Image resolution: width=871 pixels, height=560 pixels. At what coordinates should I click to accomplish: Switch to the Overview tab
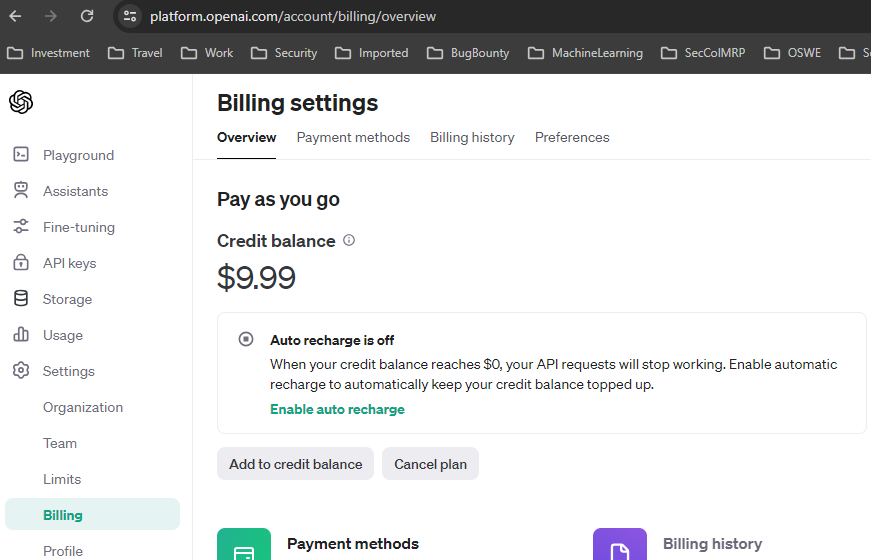pyautogui.click(x=246, y=137)
